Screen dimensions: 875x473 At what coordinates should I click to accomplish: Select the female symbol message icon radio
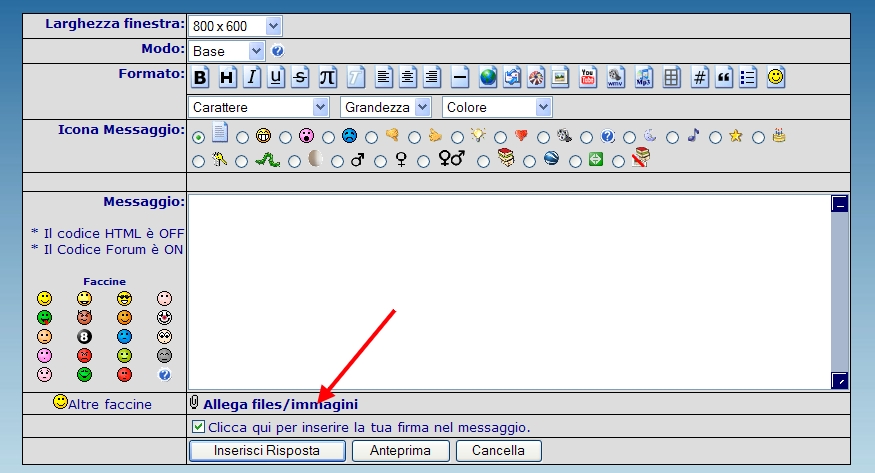tap(380, 162)
